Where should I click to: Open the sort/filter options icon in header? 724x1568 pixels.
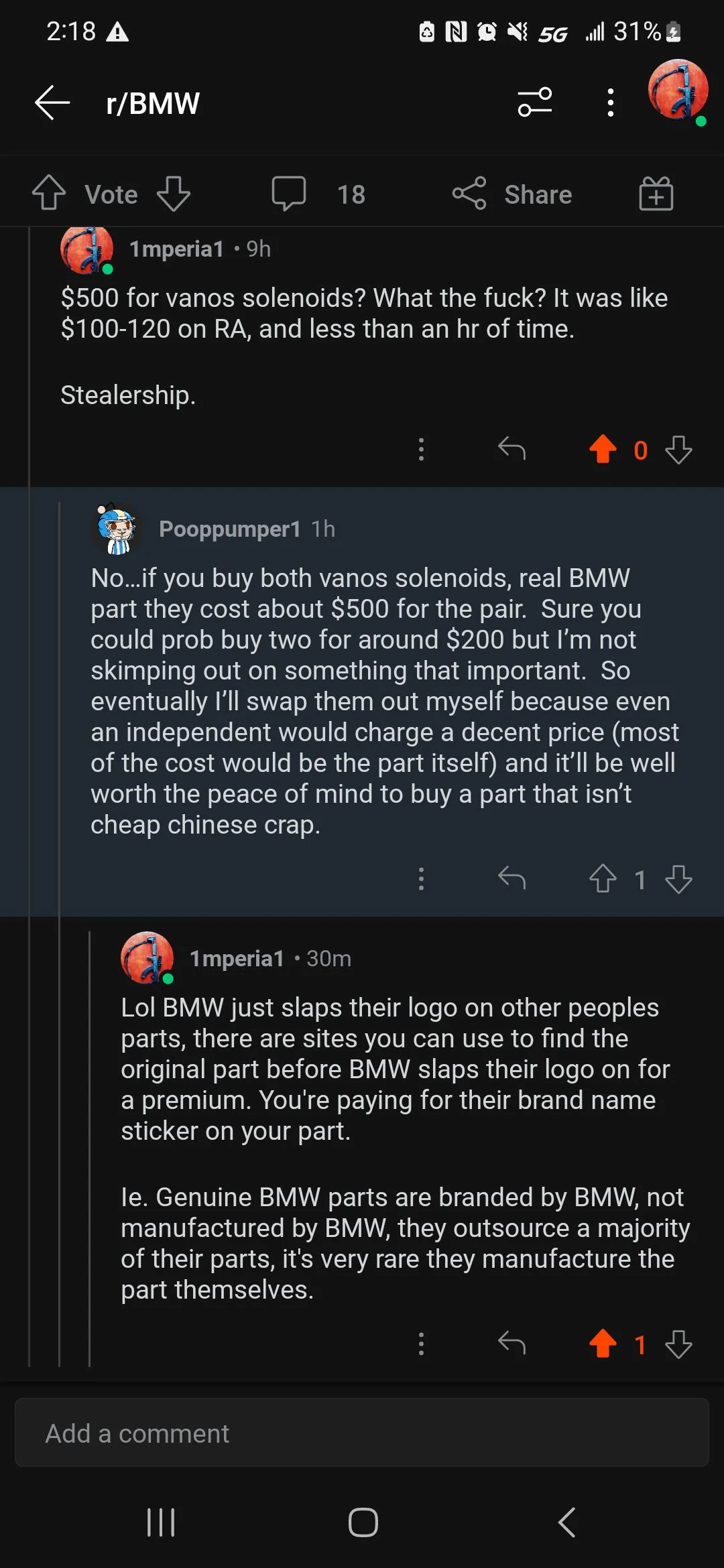pos(535,103)
